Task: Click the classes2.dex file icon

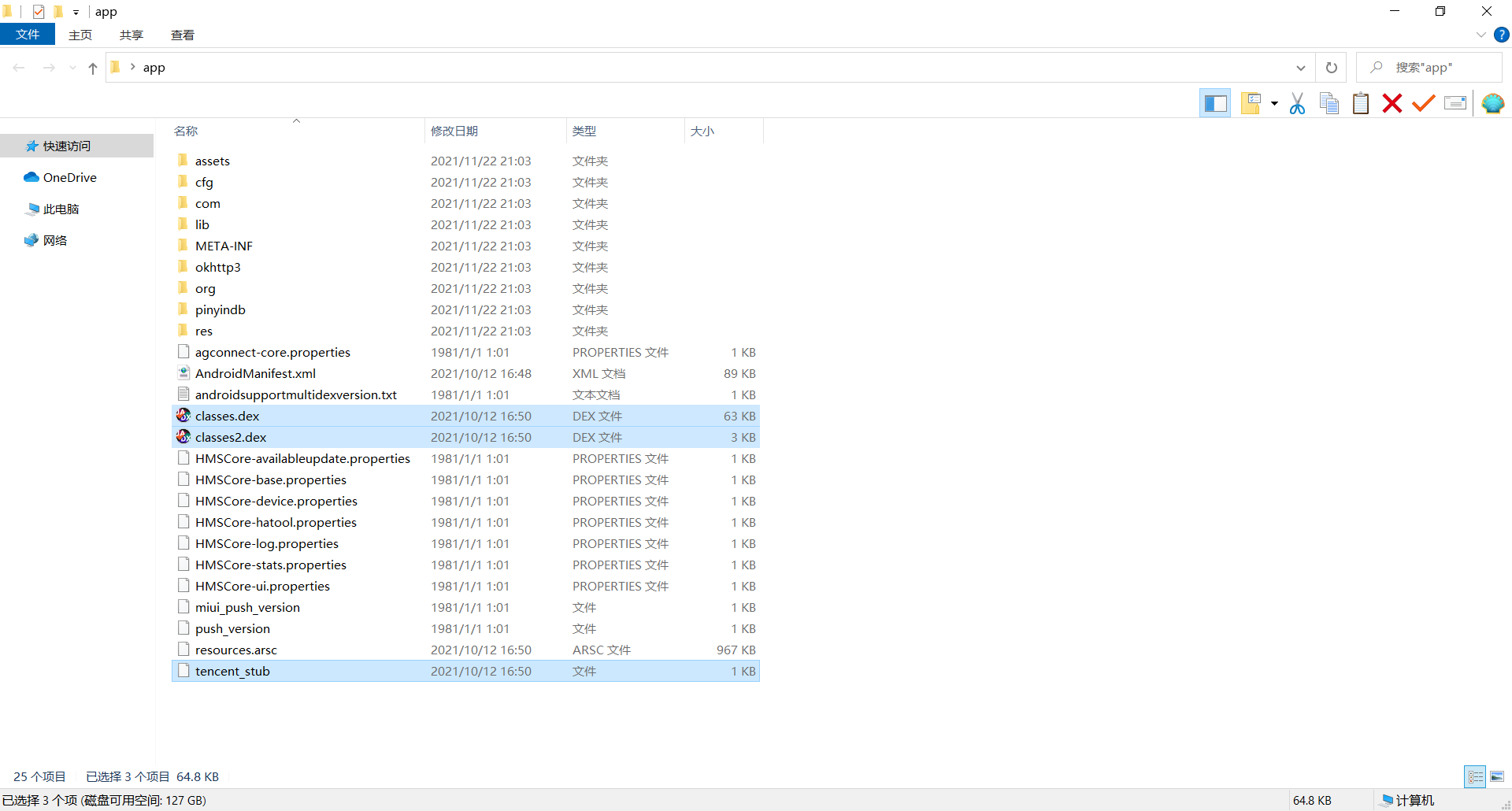Action: tap(183, 436)
